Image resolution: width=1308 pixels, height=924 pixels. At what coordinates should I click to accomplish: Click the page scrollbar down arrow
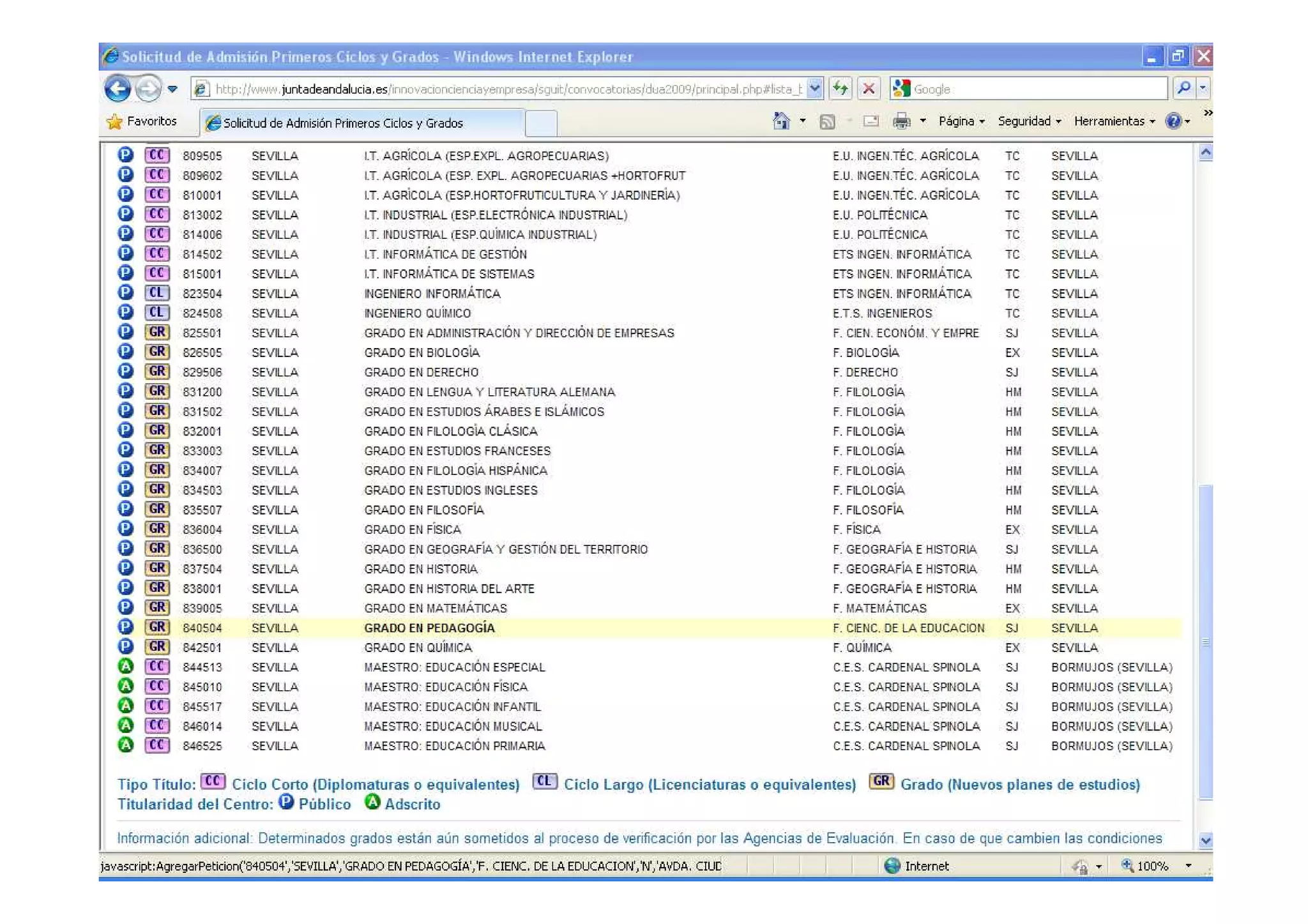point(1205,840)
